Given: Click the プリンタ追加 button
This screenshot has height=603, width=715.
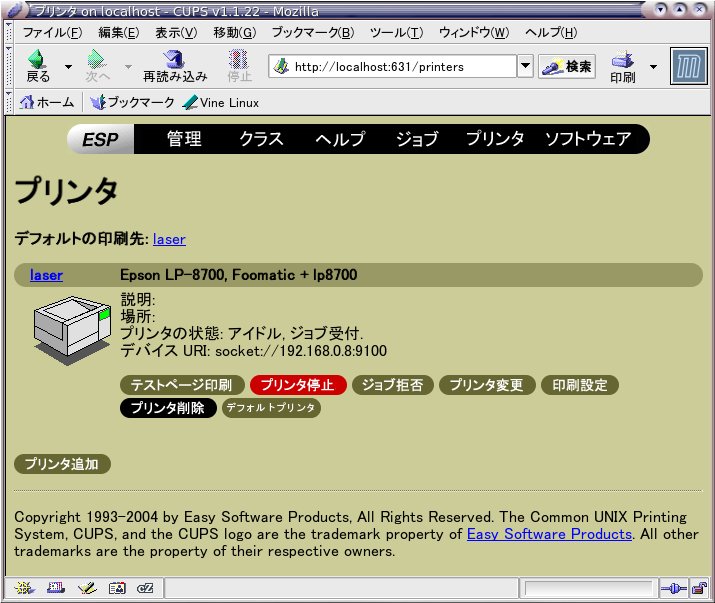Looking at the screenshot, I should pyautogui.click(x=62, y=464).
